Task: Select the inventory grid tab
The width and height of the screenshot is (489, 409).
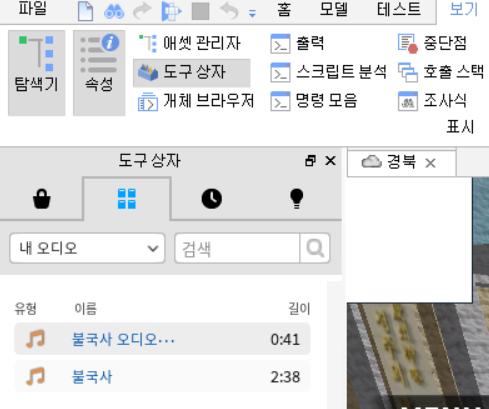Action: click(127, 199)
